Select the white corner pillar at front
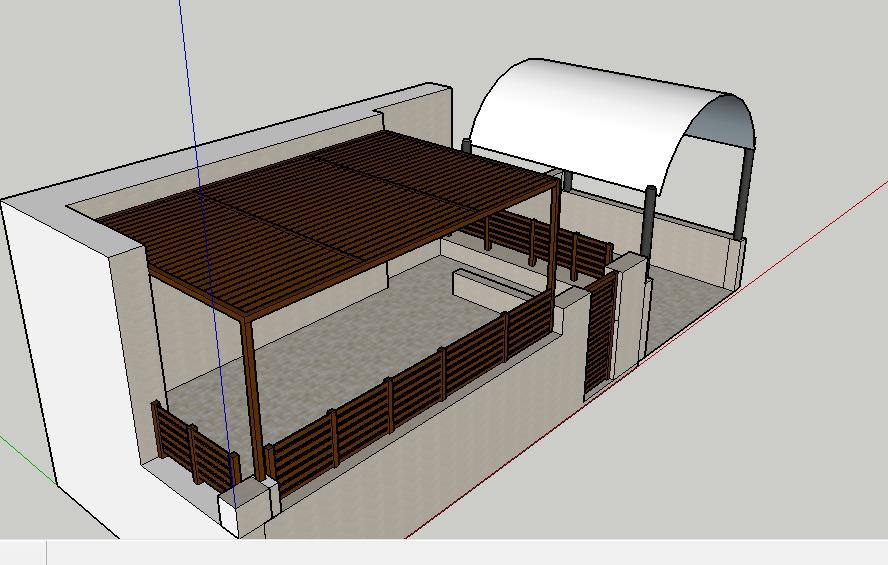 click(247, 508)
